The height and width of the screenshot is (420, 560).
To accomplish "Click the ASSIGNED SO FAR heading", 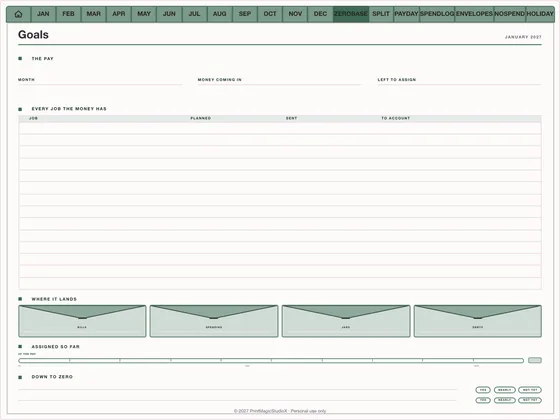I will (56, 347).
